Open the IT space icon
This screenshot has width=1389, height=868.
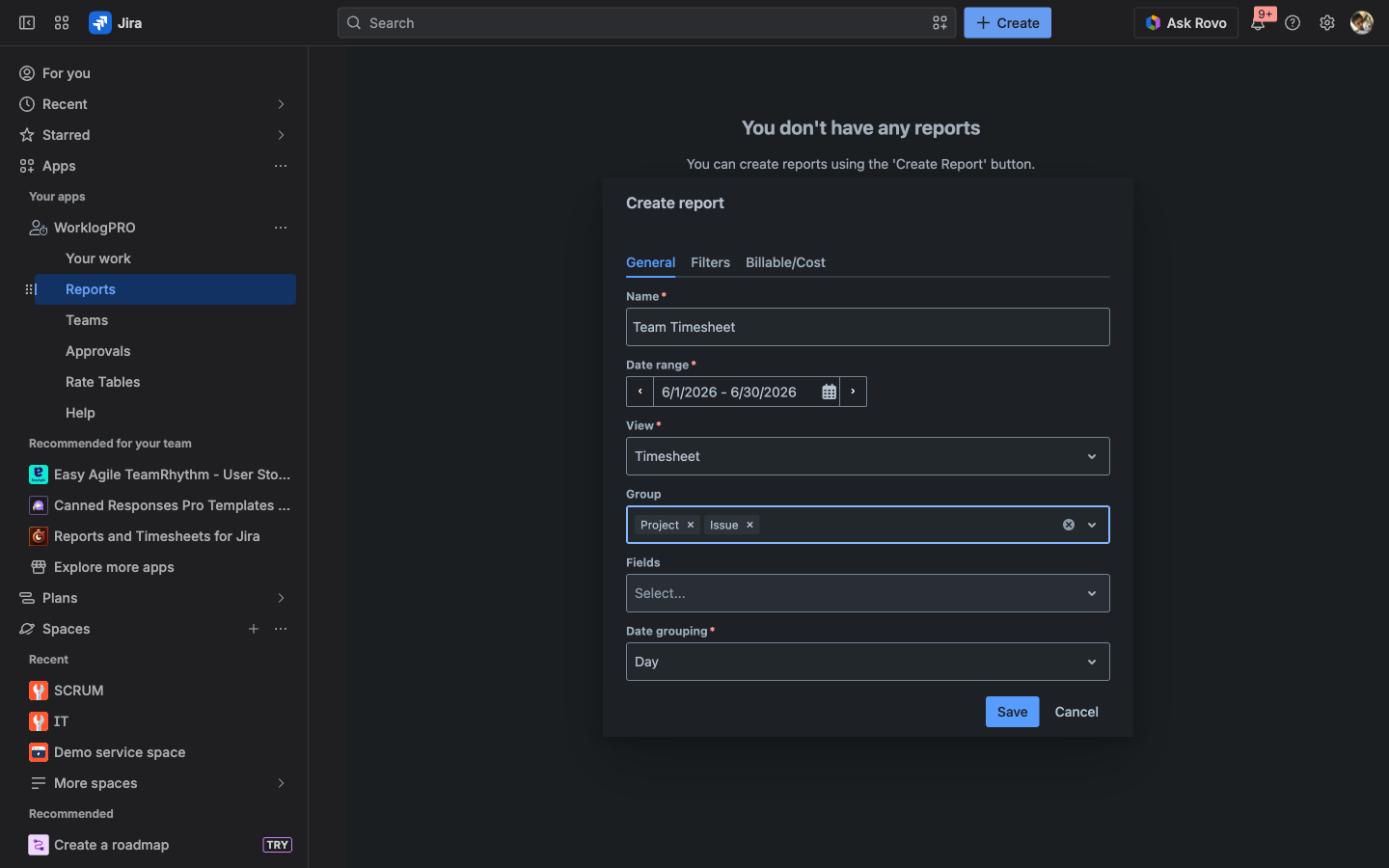tap(39, 721)
